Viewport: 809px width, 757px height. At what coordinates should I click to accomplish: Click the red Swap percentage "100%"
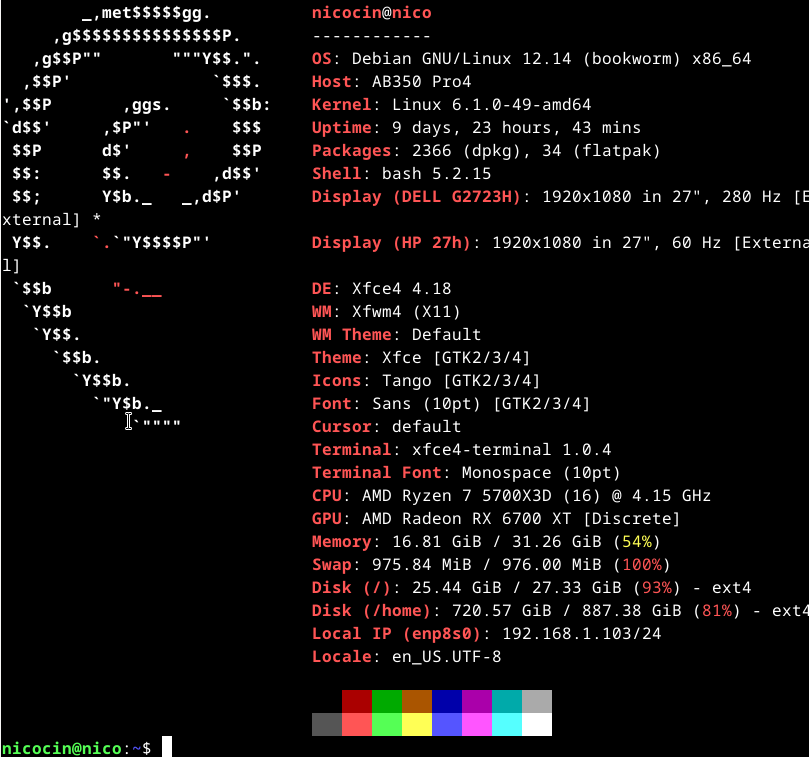click(642, 565)
